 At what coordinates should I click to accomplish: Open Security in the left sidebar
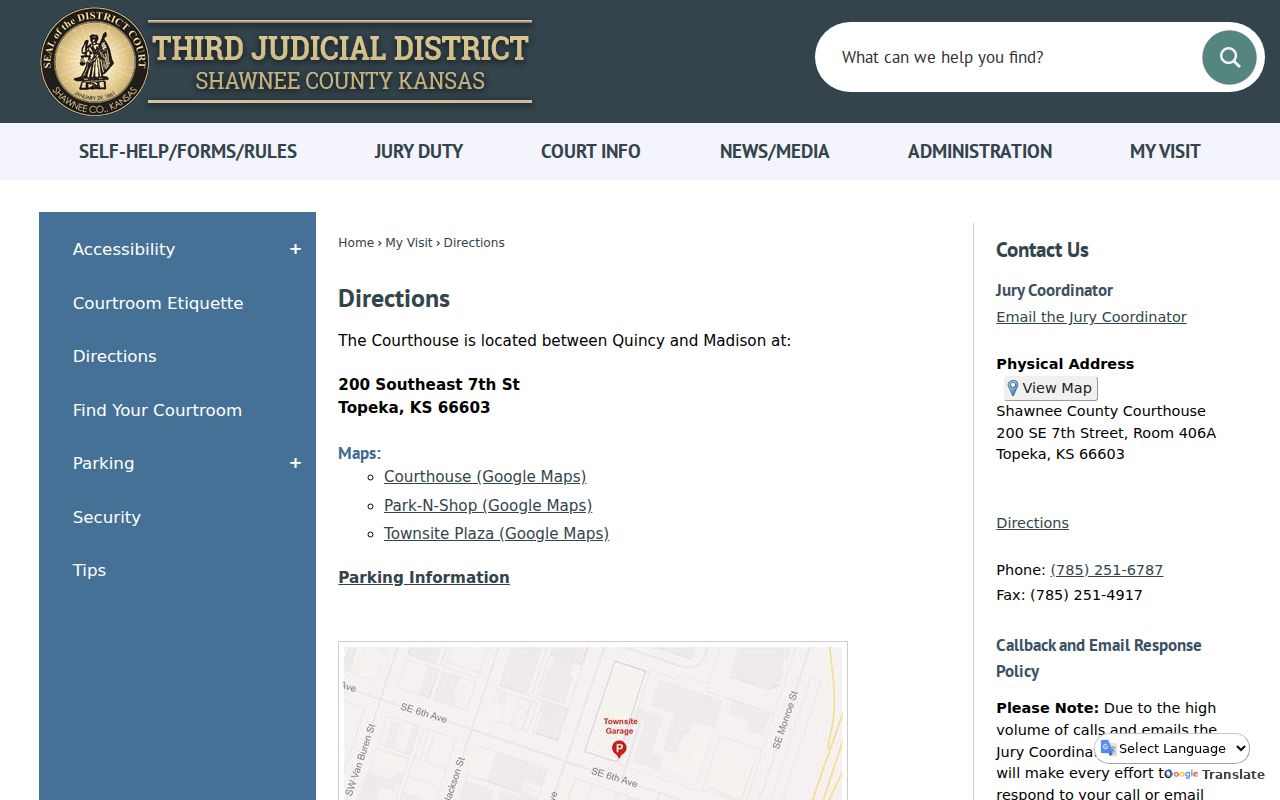[107, 517]
